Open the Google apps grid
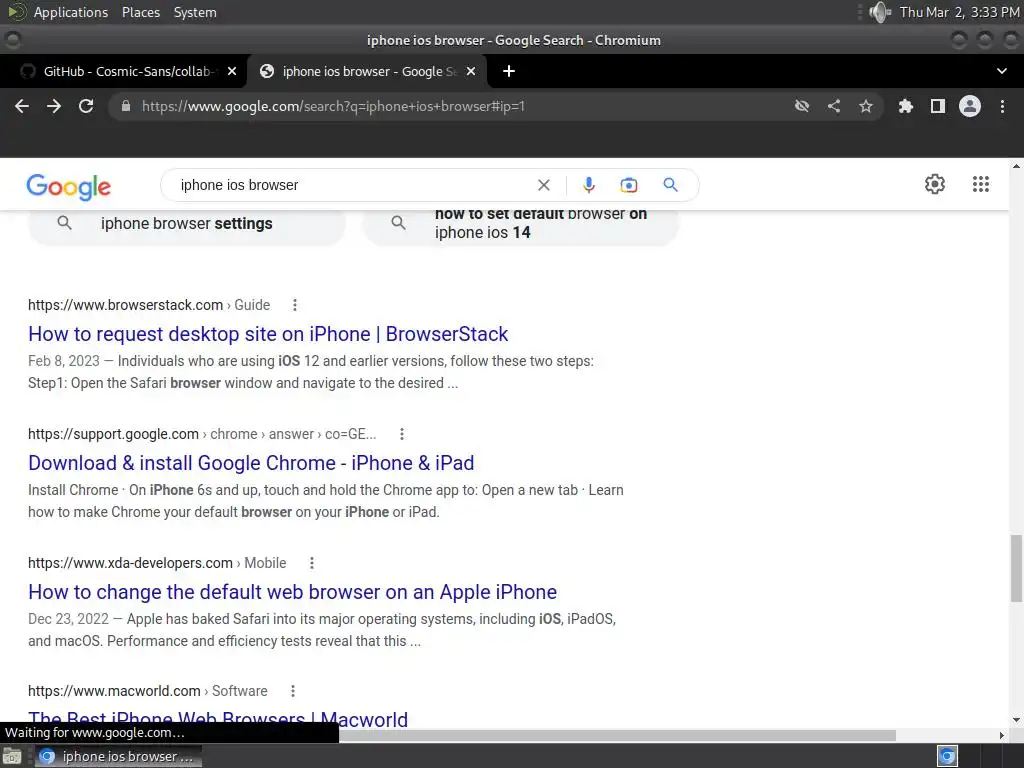 980,184
